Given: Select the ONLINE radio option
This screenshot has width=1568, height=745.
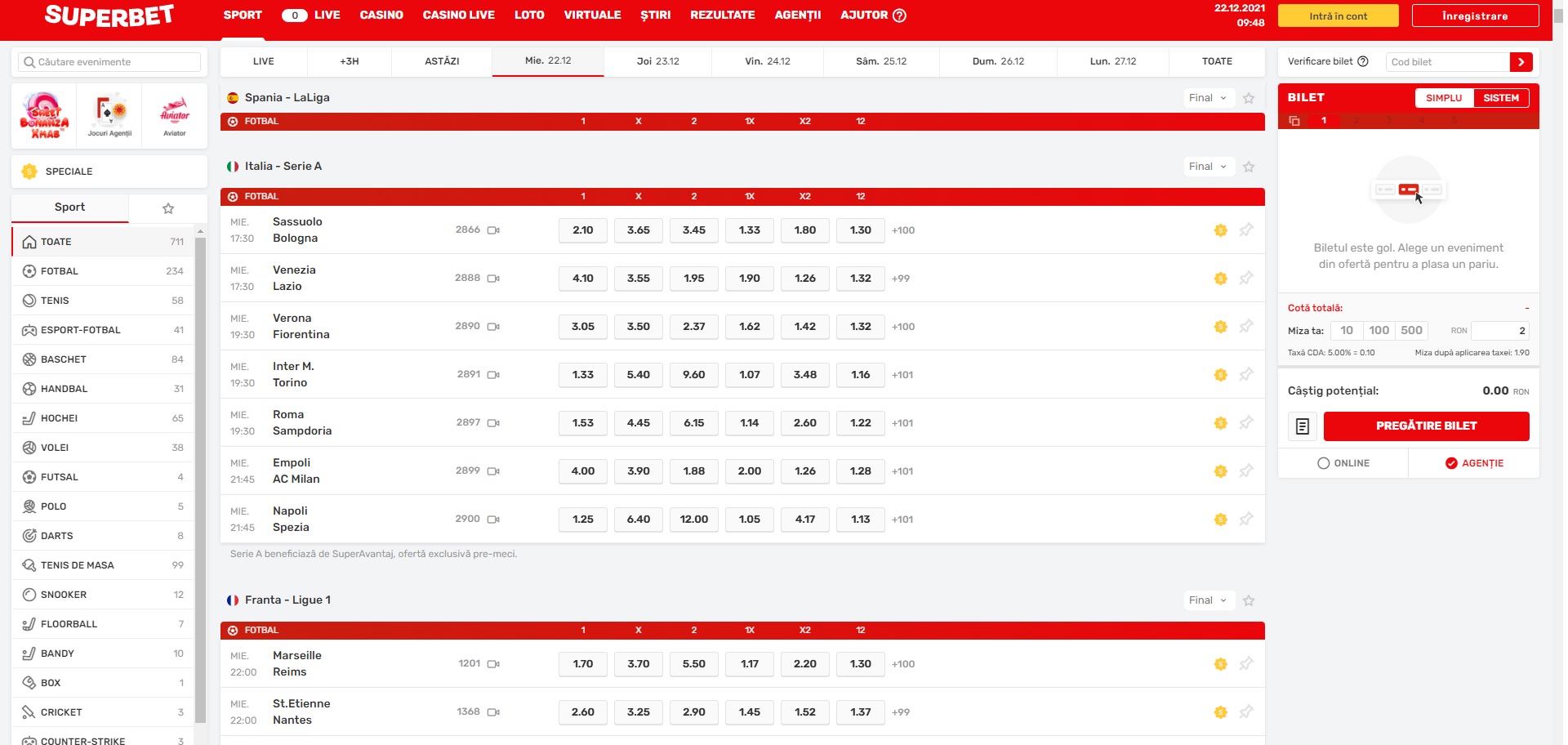Looking at the screenshot, I should 1324,463.
